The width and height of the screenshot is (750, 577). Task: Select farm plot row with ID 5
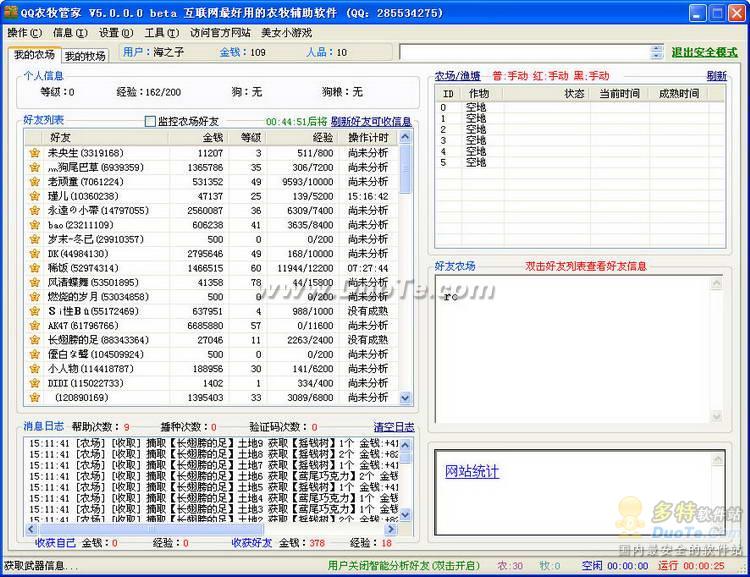click(579, 163)
